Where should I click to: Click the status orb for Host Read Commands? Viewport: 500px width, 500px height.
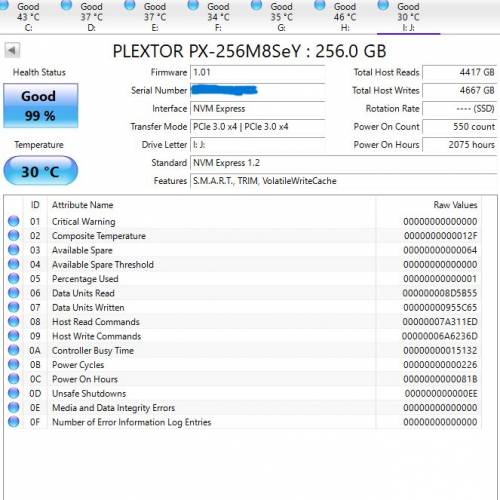tap(14, 321)
